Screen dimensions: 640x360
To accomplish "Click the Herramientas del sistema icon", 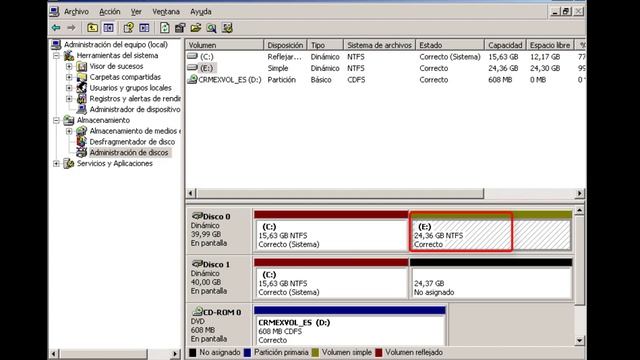I will click(x=69, y=55).
